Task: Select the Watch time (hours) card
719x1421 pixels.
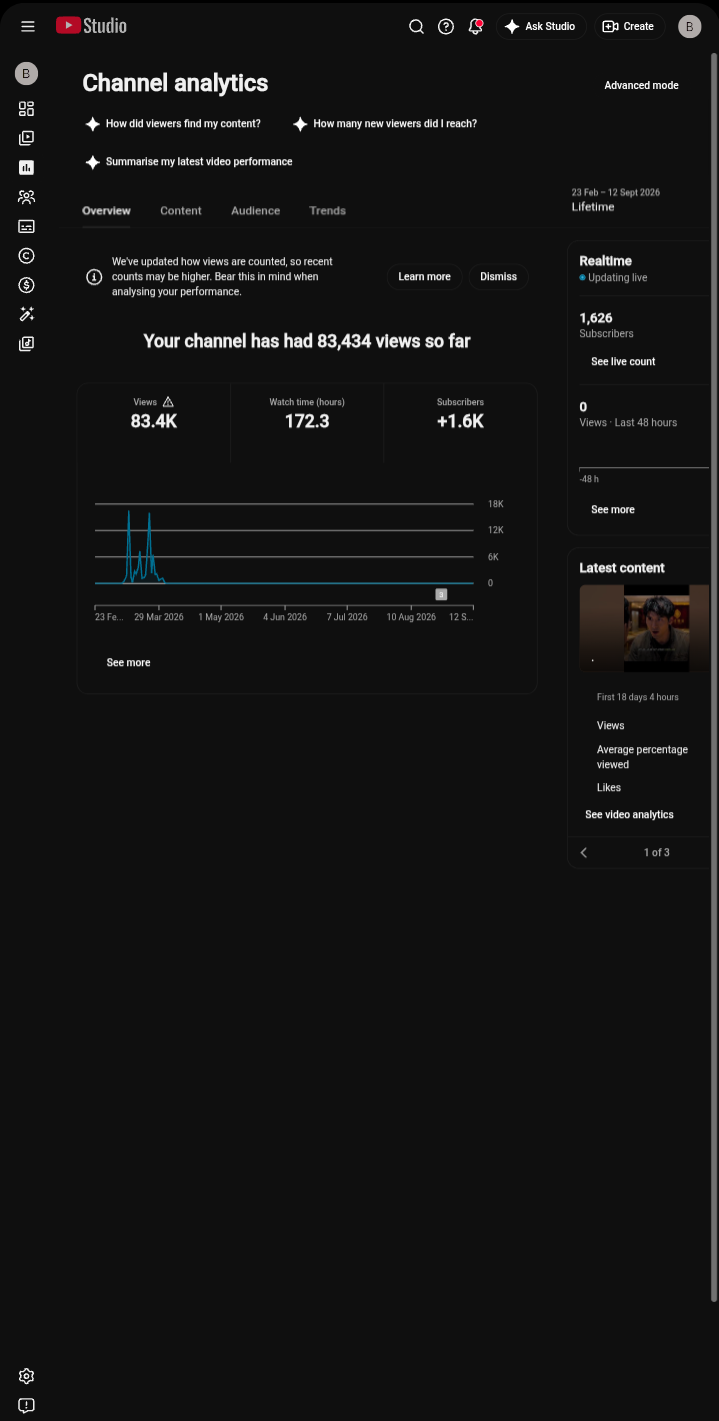Action: 307,423
